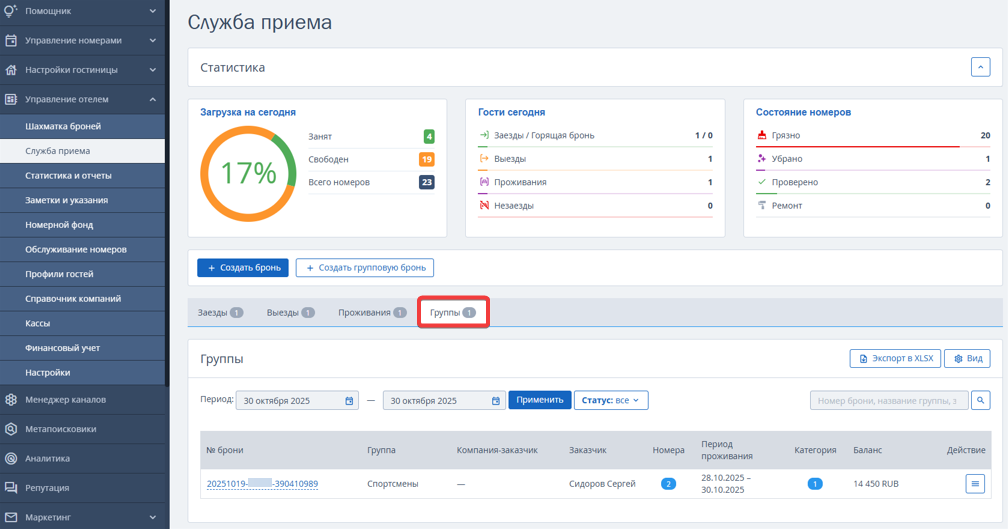Open the row action hamburger menu
This screenshot has width=1008, height=529.
coord(975,484)
